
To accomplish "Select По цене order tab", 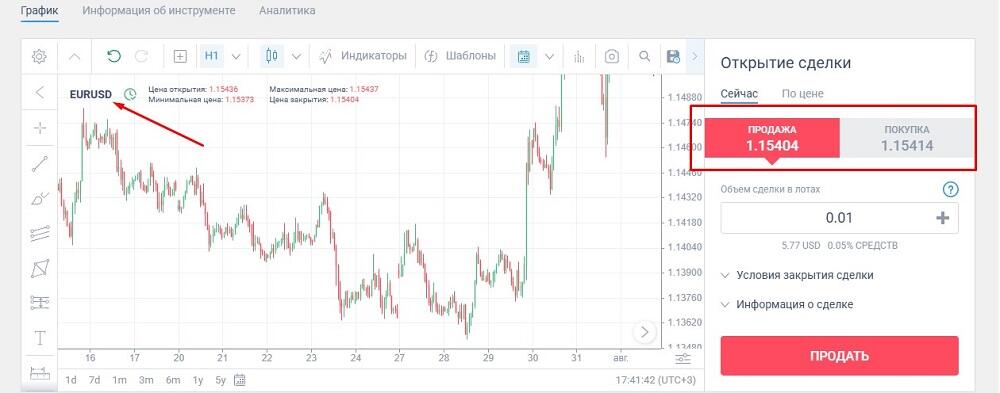I will (x=802, y=94).
